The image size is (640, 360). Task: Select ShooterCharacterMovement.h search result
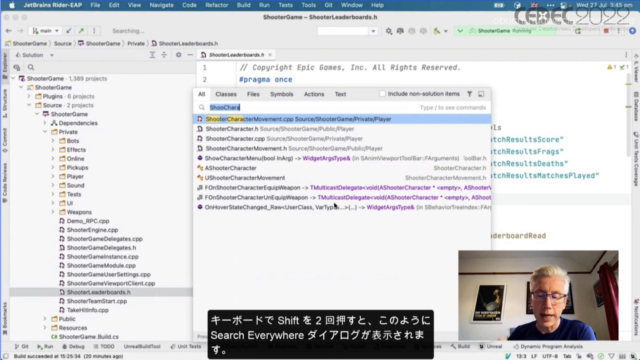tap(342, 149)
